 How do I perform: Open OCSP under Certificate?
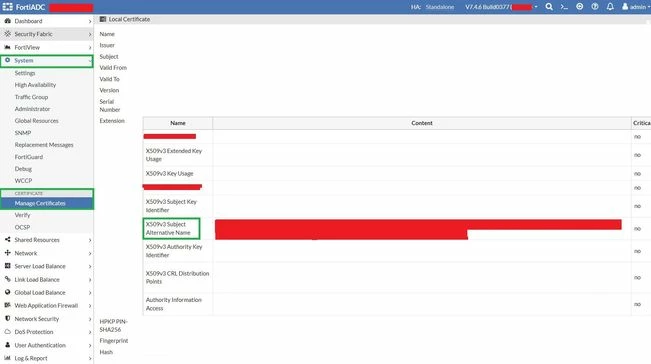tap(22, 227)
